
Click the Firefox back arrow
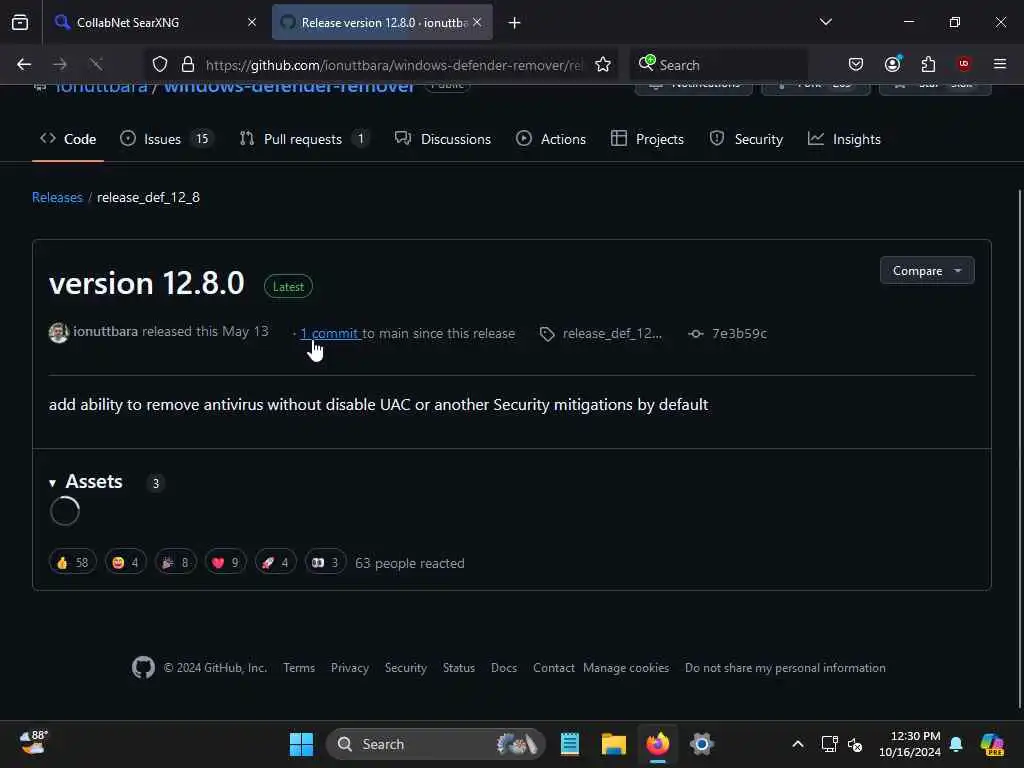(24, 64)
